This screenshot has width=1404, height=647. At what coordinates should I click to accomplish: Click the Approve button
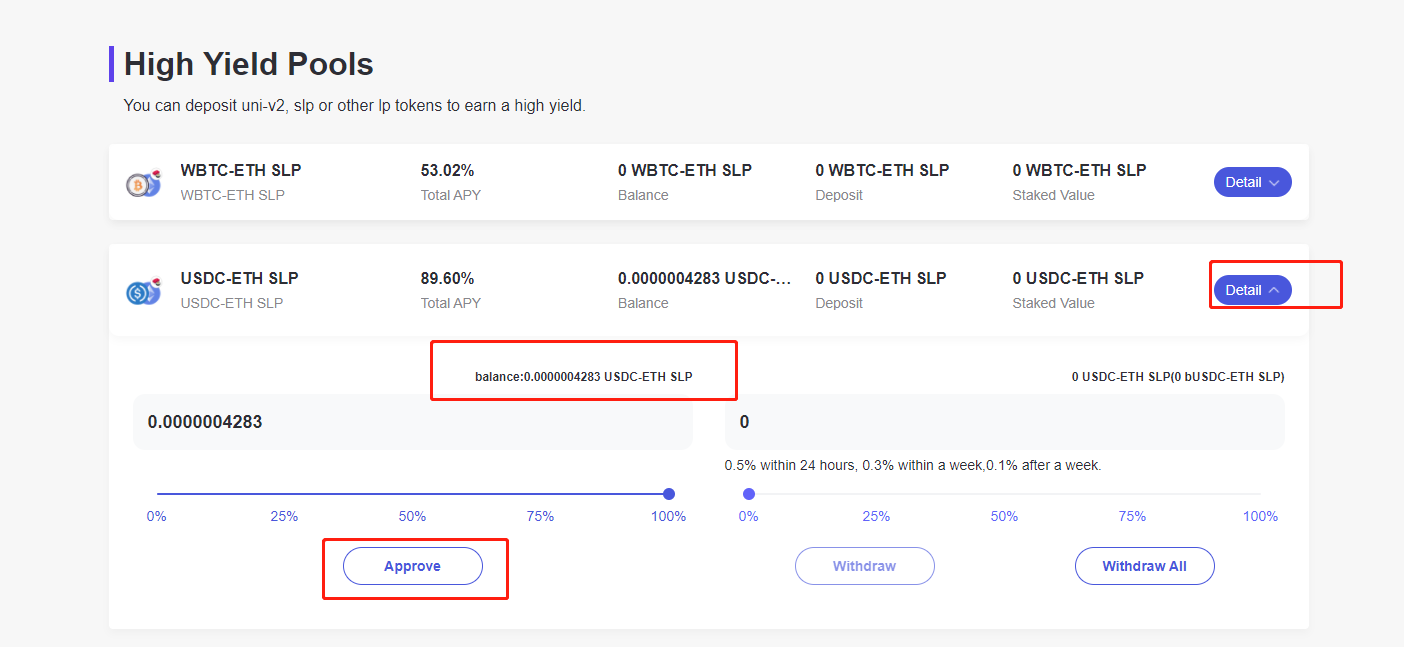(413, 566)
